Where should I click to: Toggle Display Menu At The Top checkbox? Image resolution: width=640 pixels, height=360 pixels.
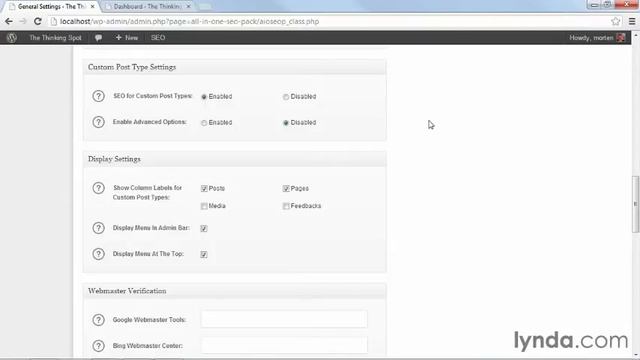(x=204, y=255)
